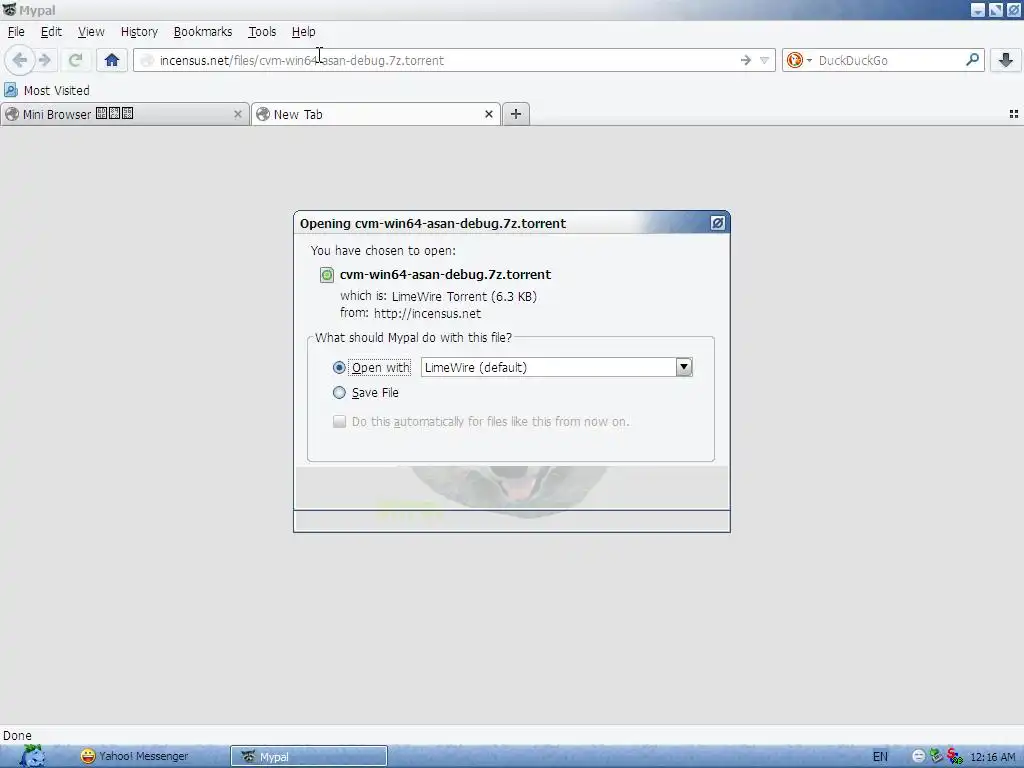Click the smiley tray icon
The image size is (1024, 768).
918,756
